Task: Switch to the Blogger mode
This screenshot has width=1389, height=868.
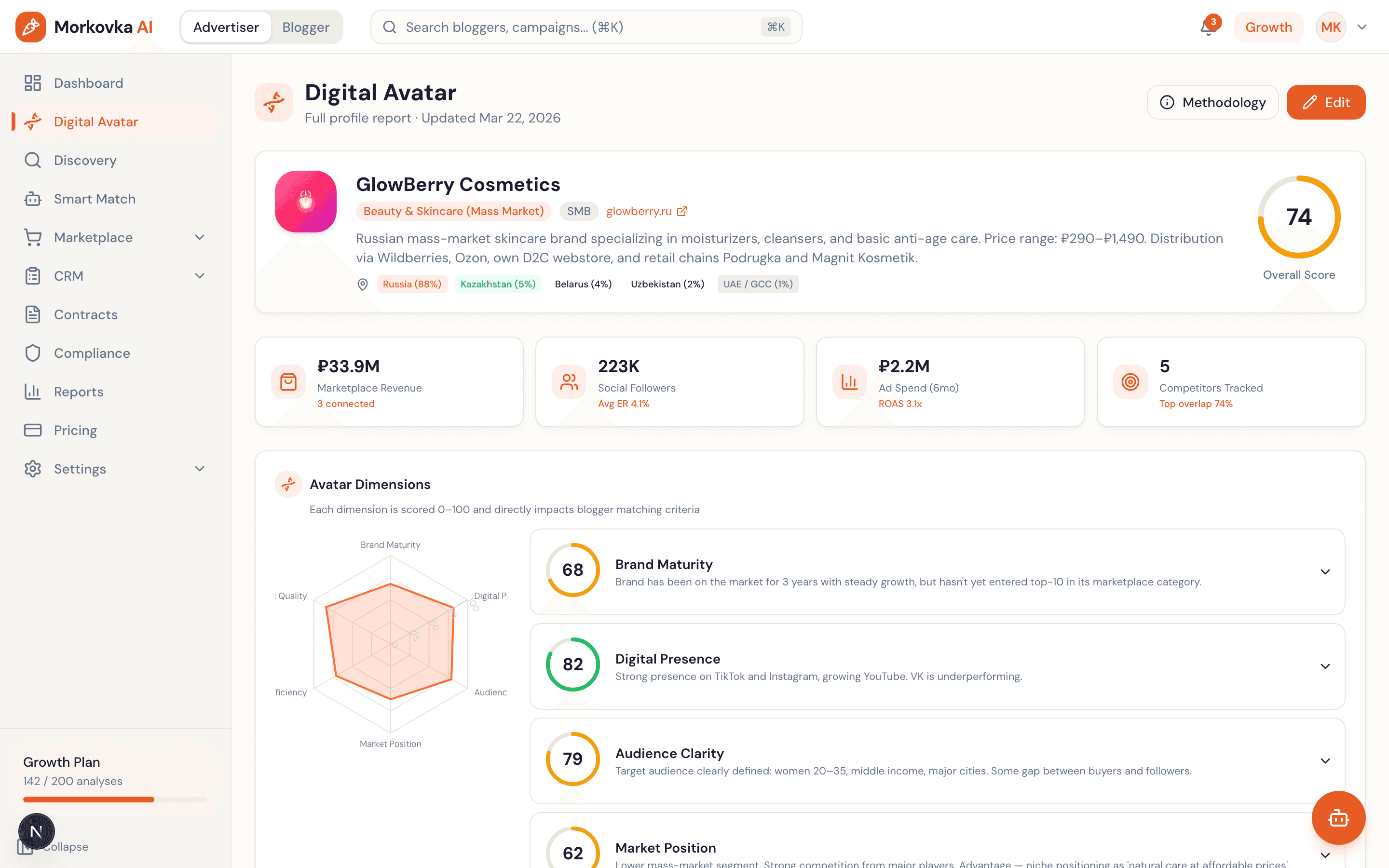Action: tap(305, 27)
